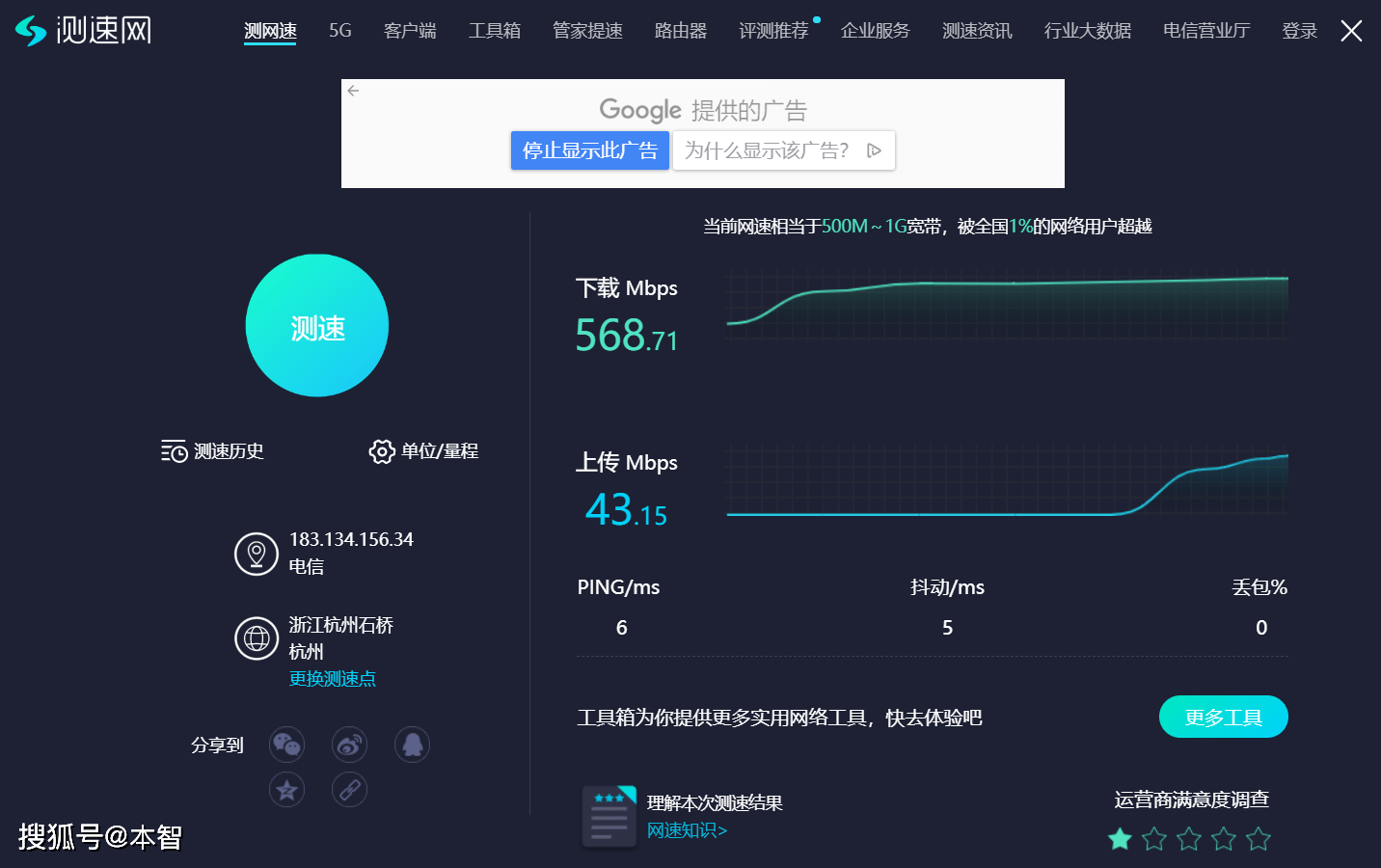Image resolution: width=1381 pixels, height=868 pixels.
Task: Click the 更多工具 button
Action: [x=1224, y=717]
